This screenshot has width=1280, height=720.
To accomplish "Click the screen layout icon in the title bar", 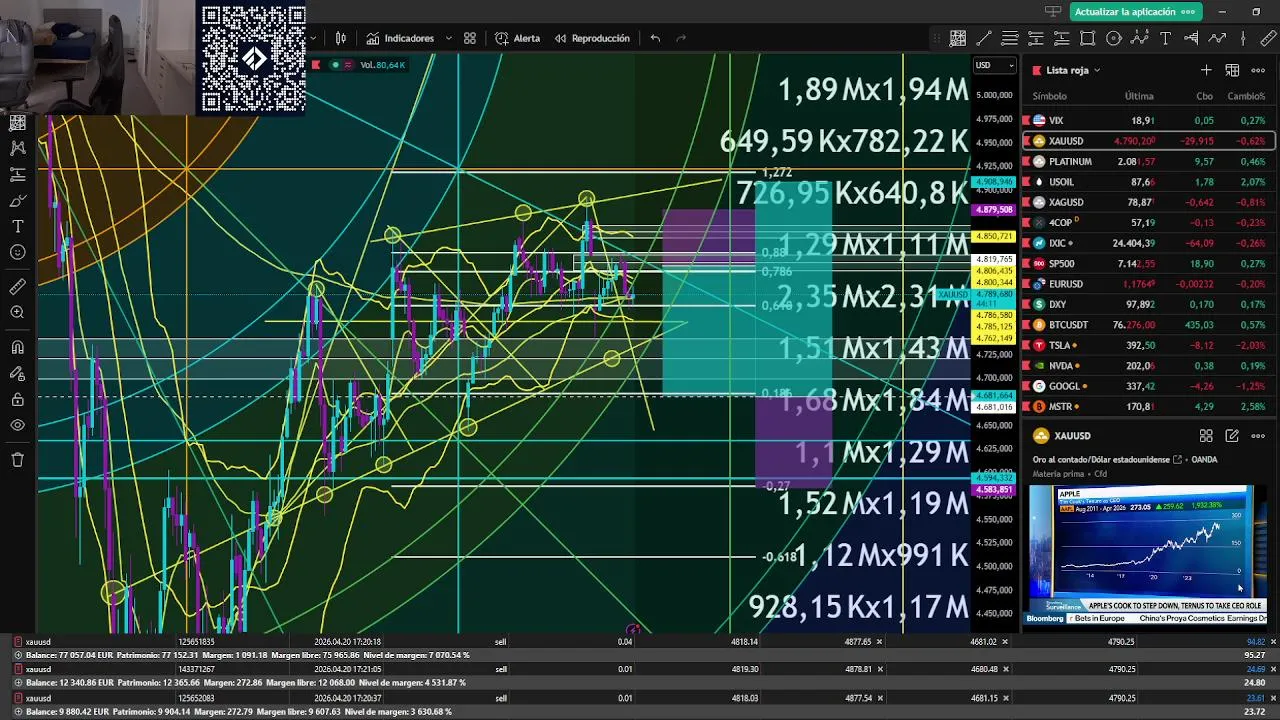I will (x=1052, y=12).
